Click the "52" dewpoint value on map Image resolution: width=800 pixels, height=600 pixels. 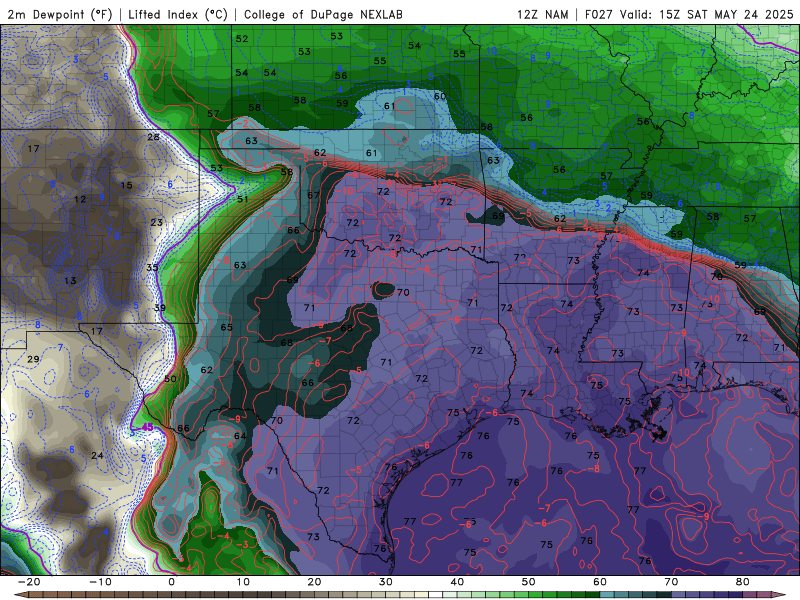(x=242, y=39)
